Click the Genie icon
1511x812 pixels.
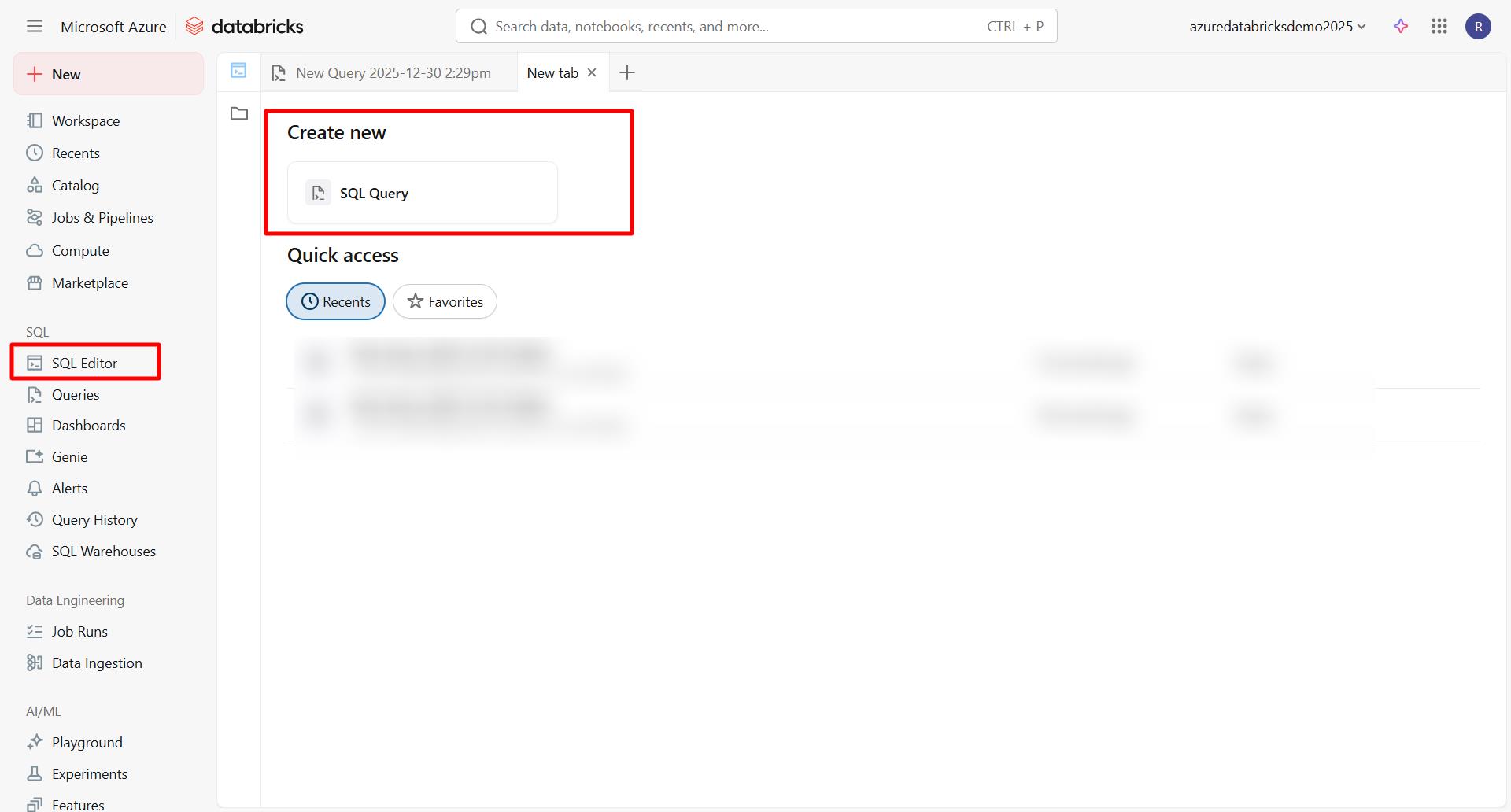35,456
